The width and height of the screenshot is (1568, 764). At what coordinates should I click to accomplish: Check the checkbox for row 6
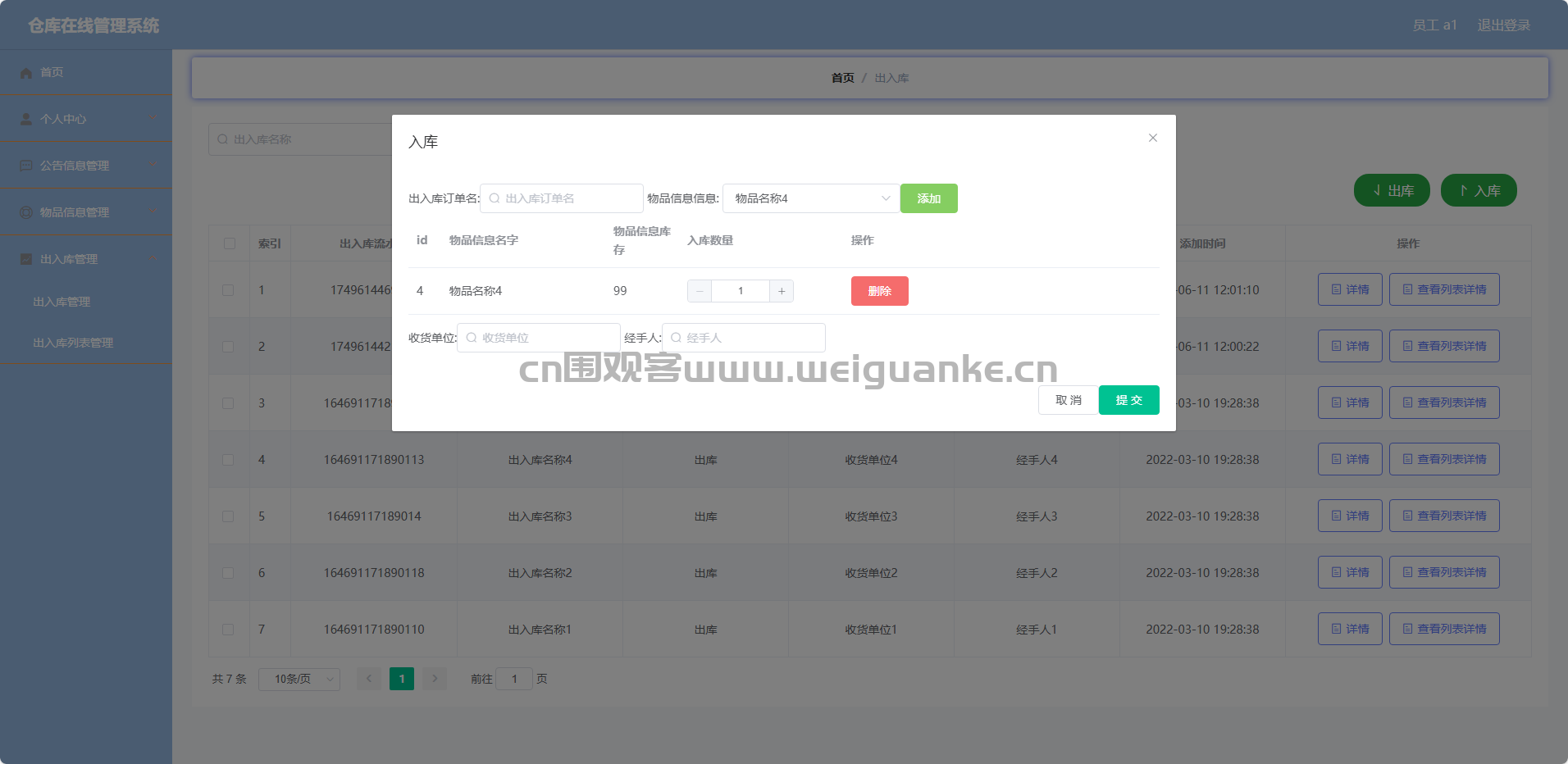click(228, 573)
